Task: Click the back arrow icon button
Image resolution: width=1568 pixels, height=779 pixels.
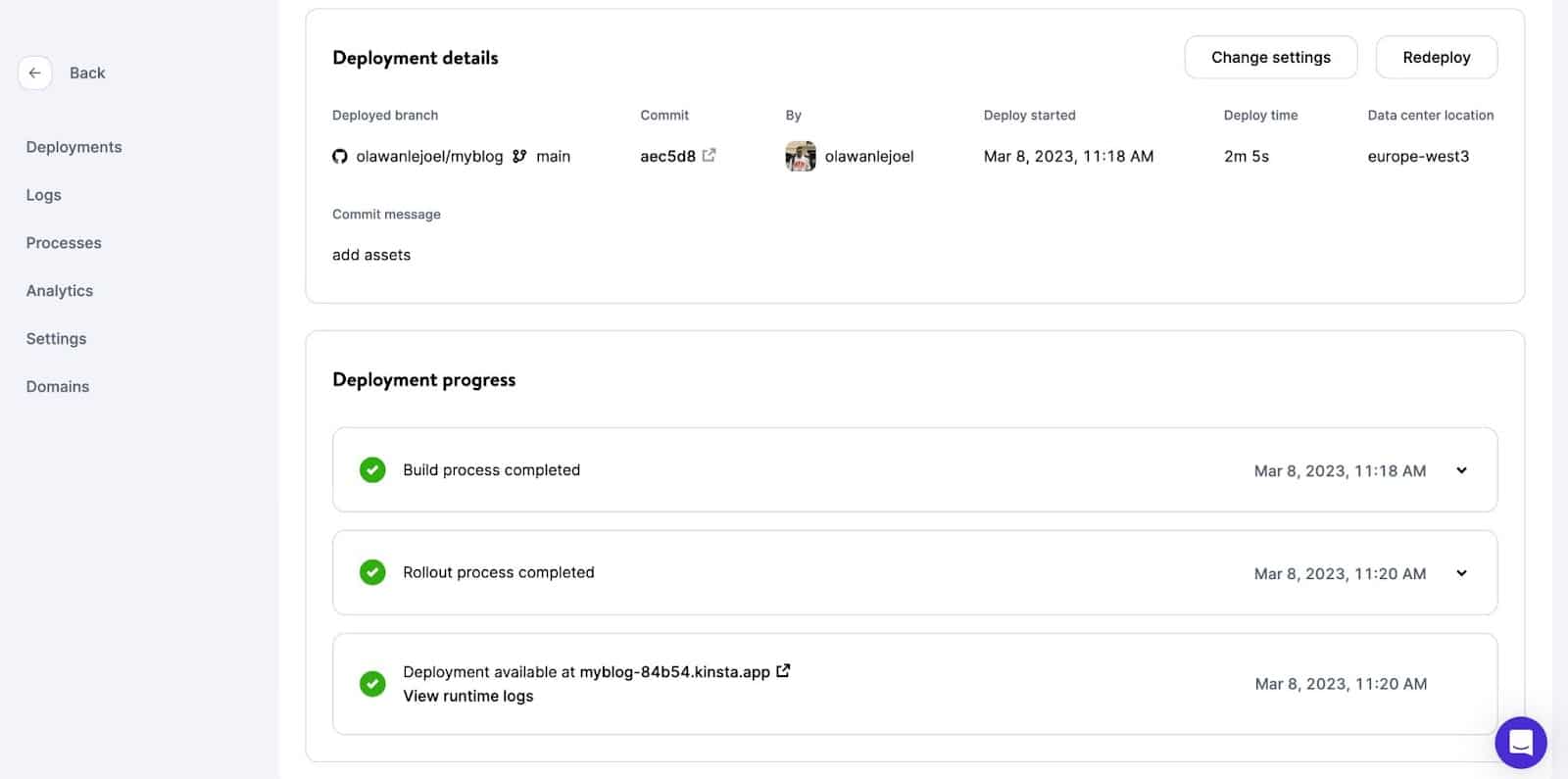Action: point(34,73)
